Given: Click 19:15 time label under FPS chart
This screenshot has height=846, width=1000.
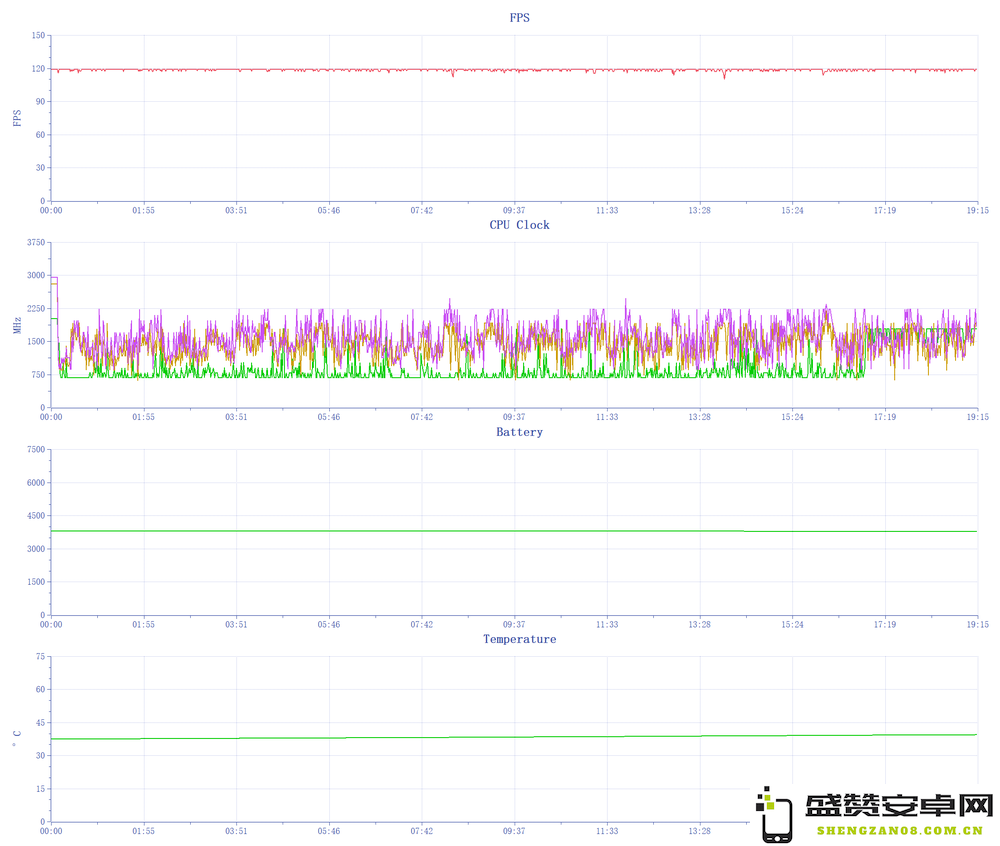Looking at the screenshot, I should [x=978, y=210].
